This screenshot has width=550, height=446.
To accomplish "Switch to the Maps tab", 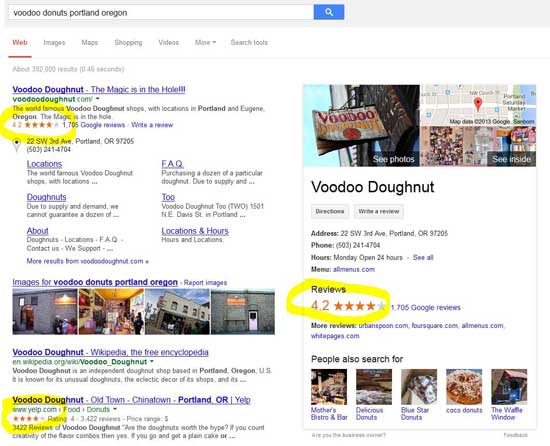I will 89,42.
